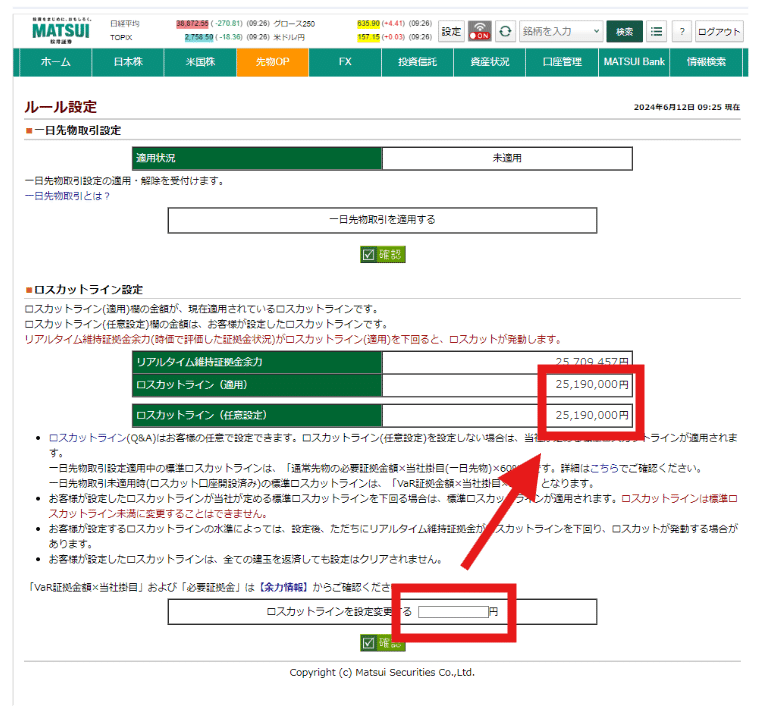This screenshot has width=762, height=708.
Task: Click the ロスカットライン(Q&A) link
Action: click(x=98, y=439)
